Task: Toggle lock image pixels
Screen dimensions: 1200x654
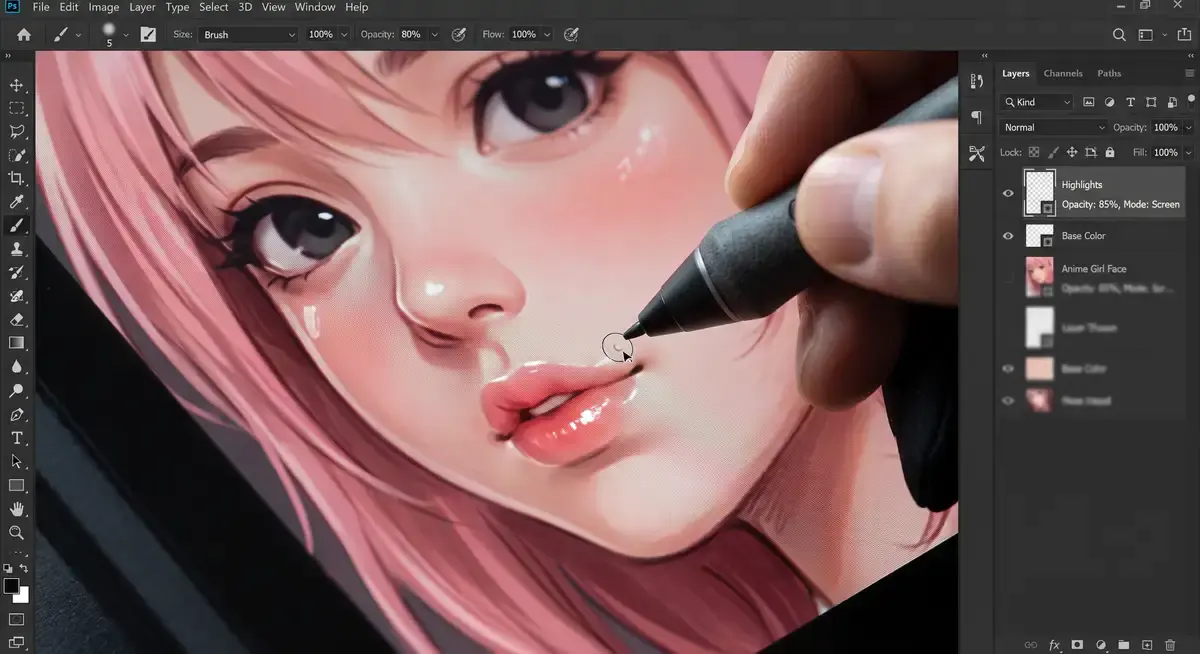Action: [1053, 153]
